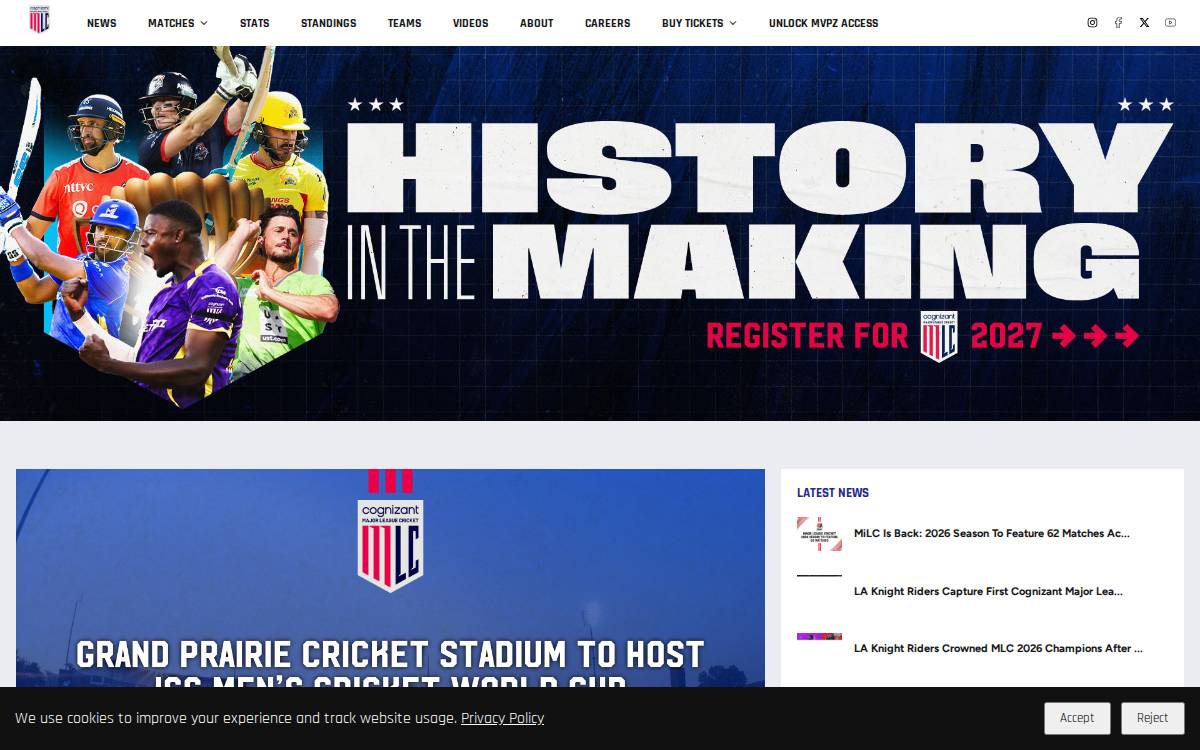Open the Standings menu item
This screenshot has height=750, width=1200.
[328, 23]
